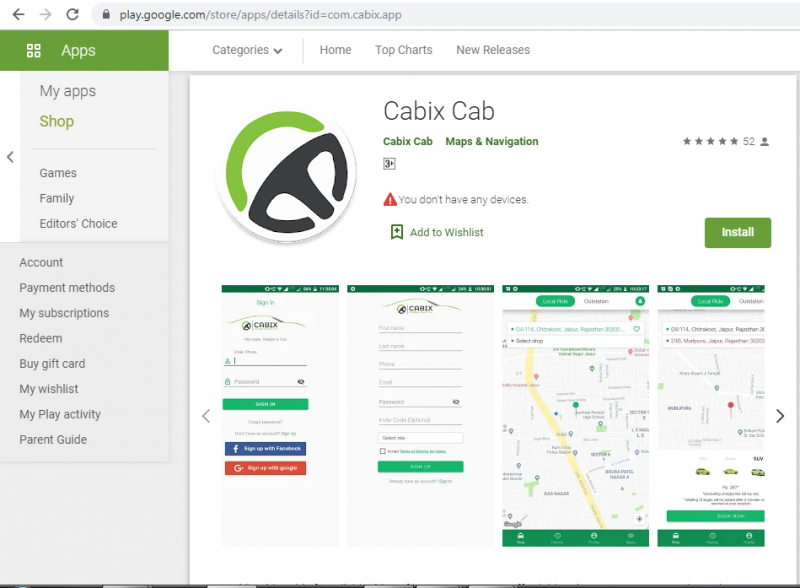Click the reviewers person icon
Viewport: 800px width, 588px height.
coord(764,141)
